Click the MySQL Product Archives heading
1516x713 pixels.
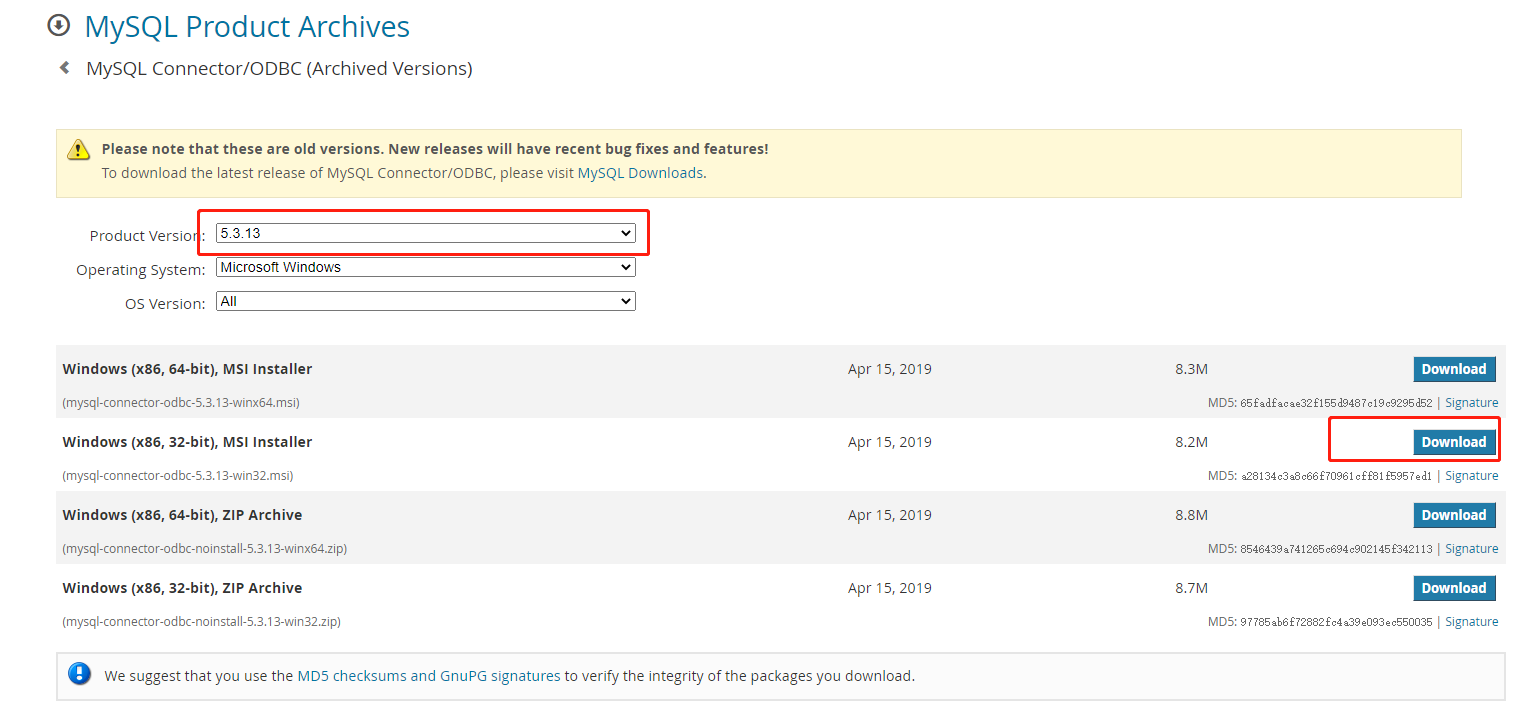pos(247,26)
